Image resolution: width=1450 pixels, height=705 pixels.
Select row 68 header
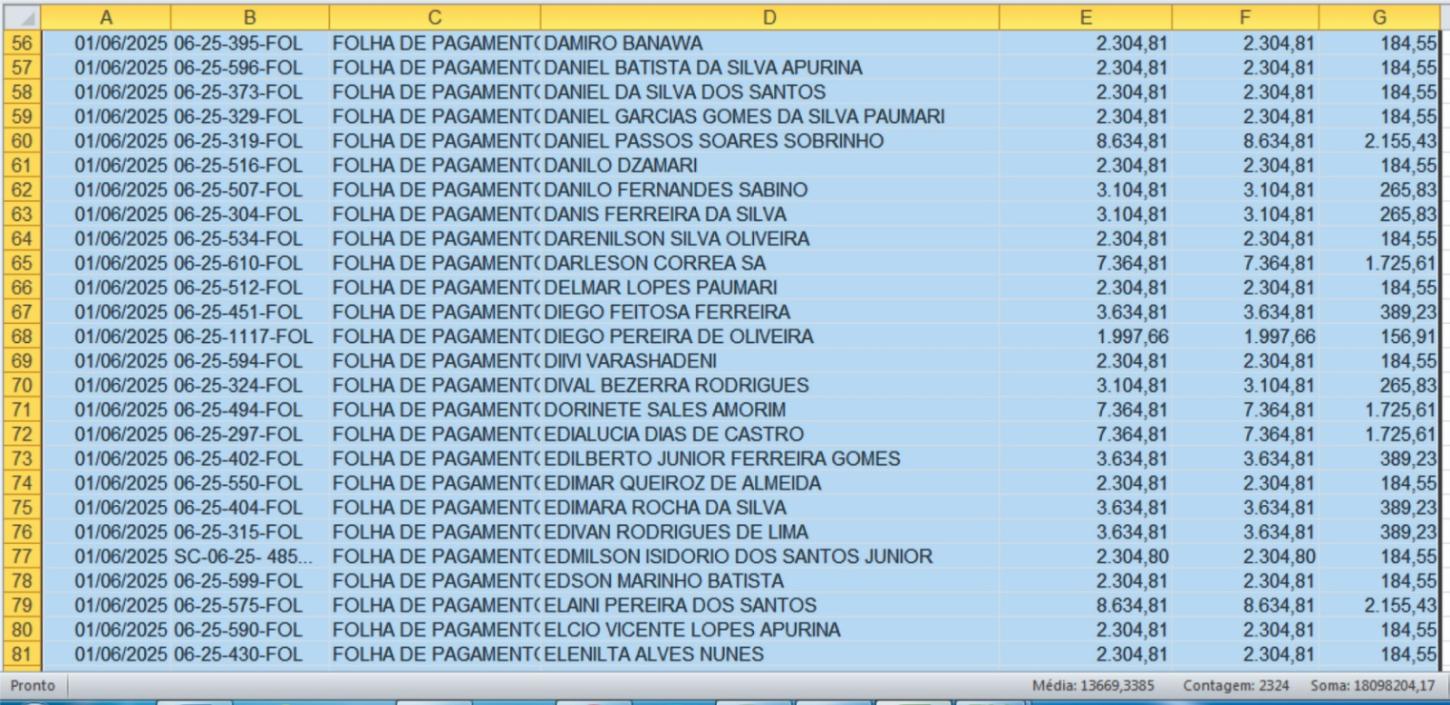tap(21, 337)
